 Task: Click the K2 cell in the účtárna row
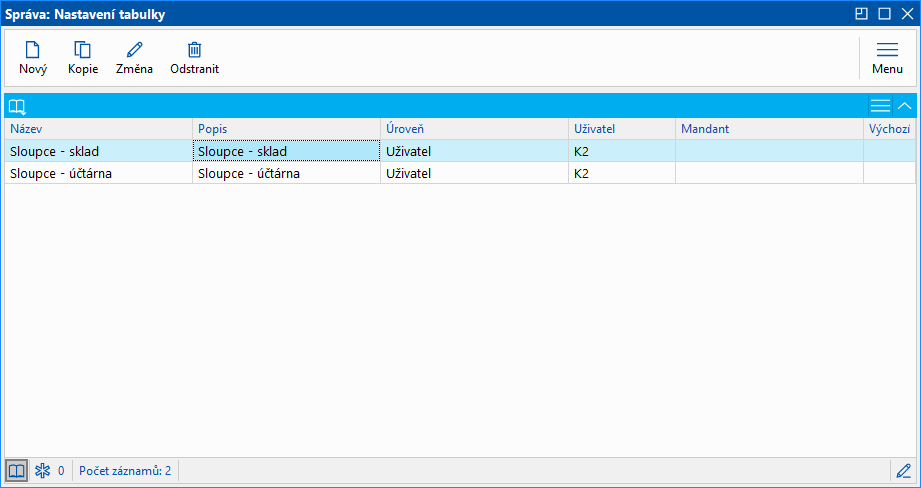622,173
